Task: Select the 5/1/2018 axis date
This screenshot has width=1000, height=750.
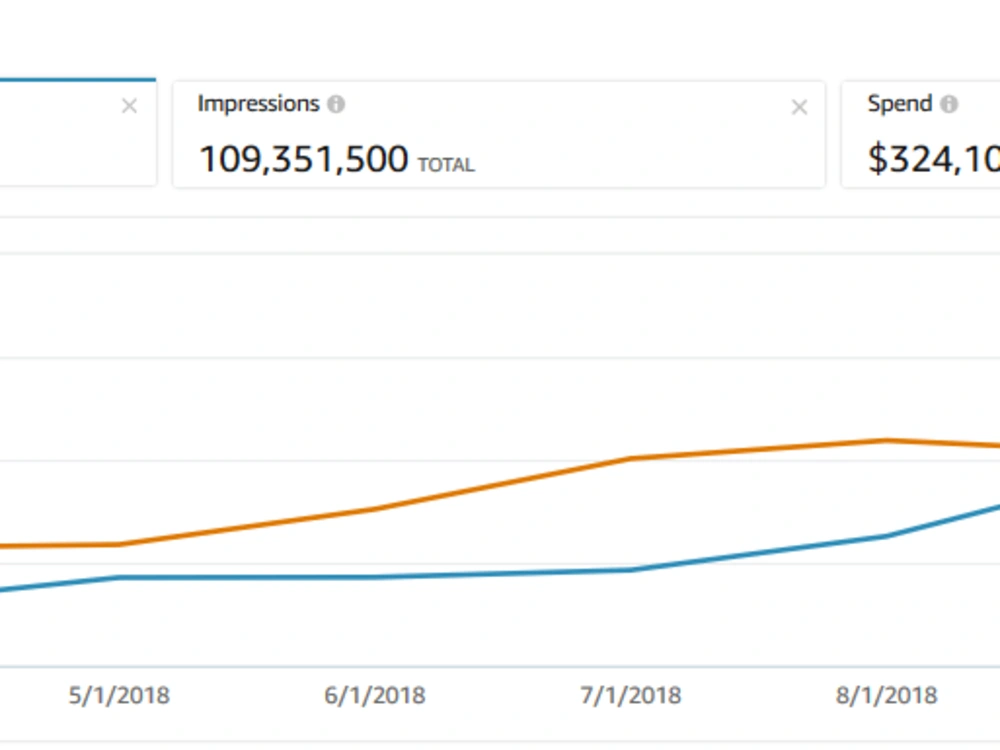Action: 119,695
